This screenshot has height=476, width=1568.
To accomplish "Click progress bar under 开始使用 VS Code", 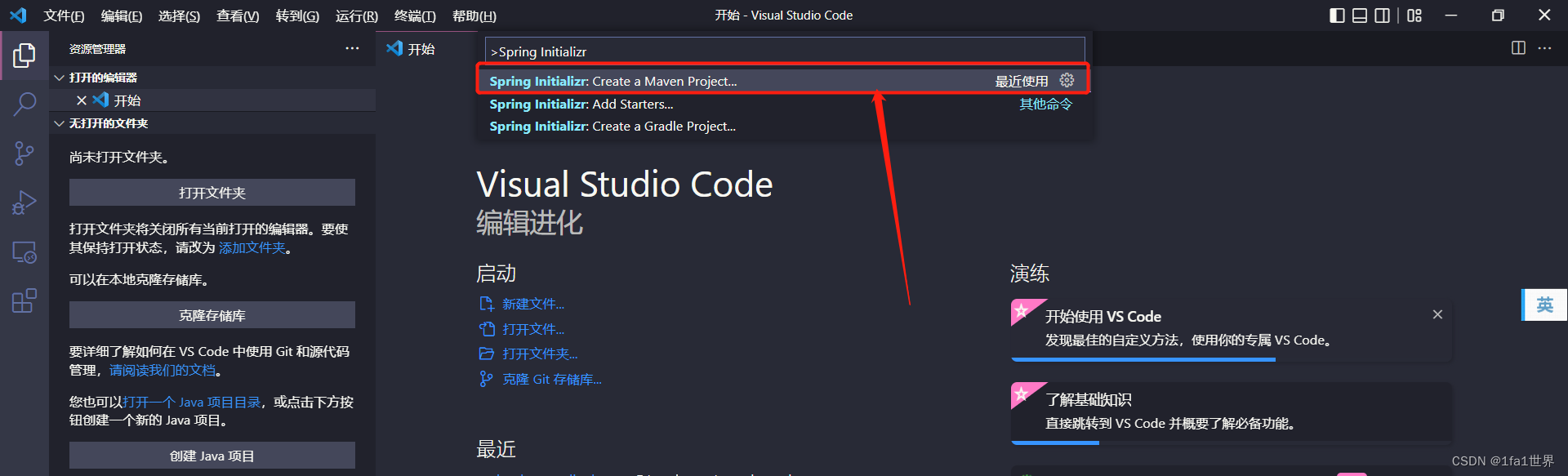I will [x=1231, y=359].
